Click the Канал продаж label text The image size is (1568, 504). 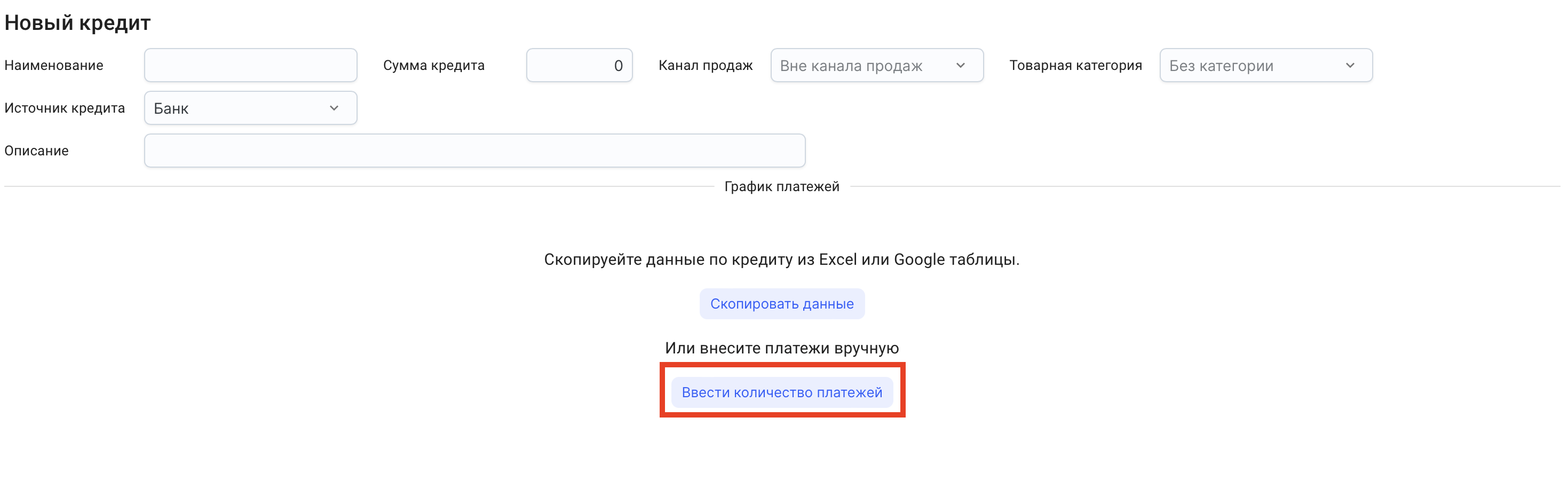[x=706, y=65]
